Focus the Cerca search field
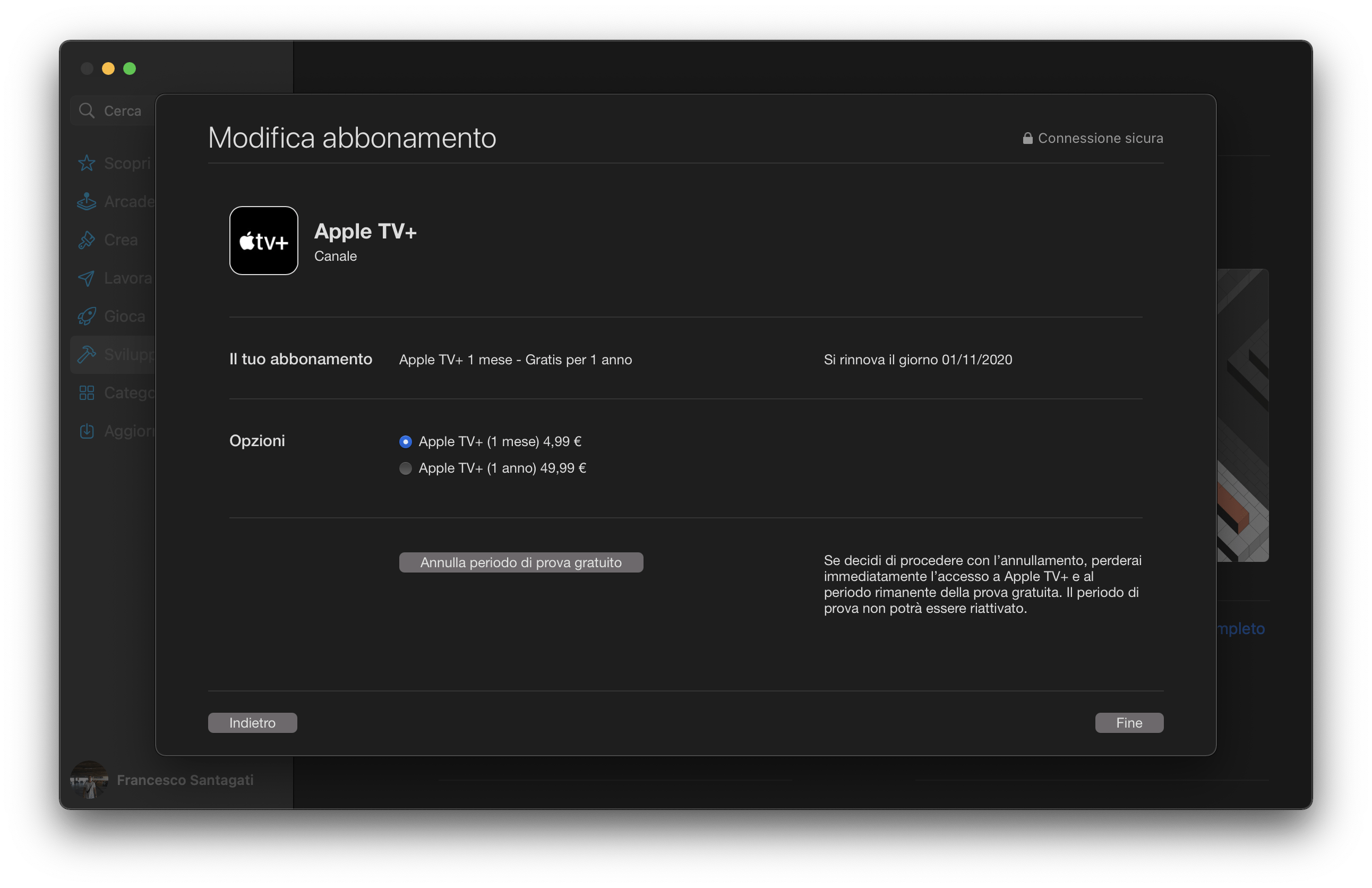 click(114, 110)
